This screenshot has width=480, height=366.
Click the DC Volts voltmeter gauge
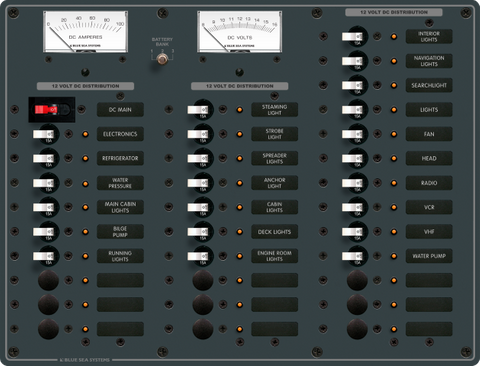tap(240, 32)
